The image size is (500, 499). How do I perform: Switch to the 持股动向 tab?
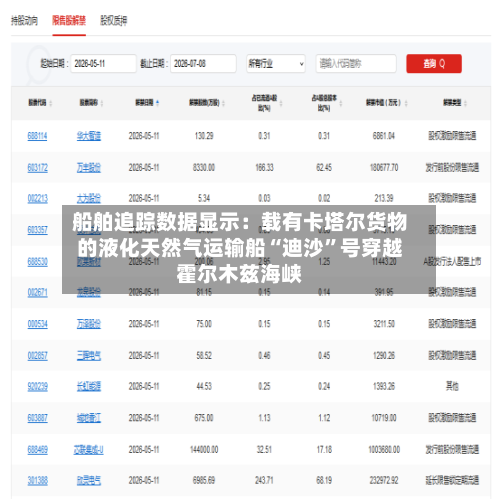pos(24,21)
